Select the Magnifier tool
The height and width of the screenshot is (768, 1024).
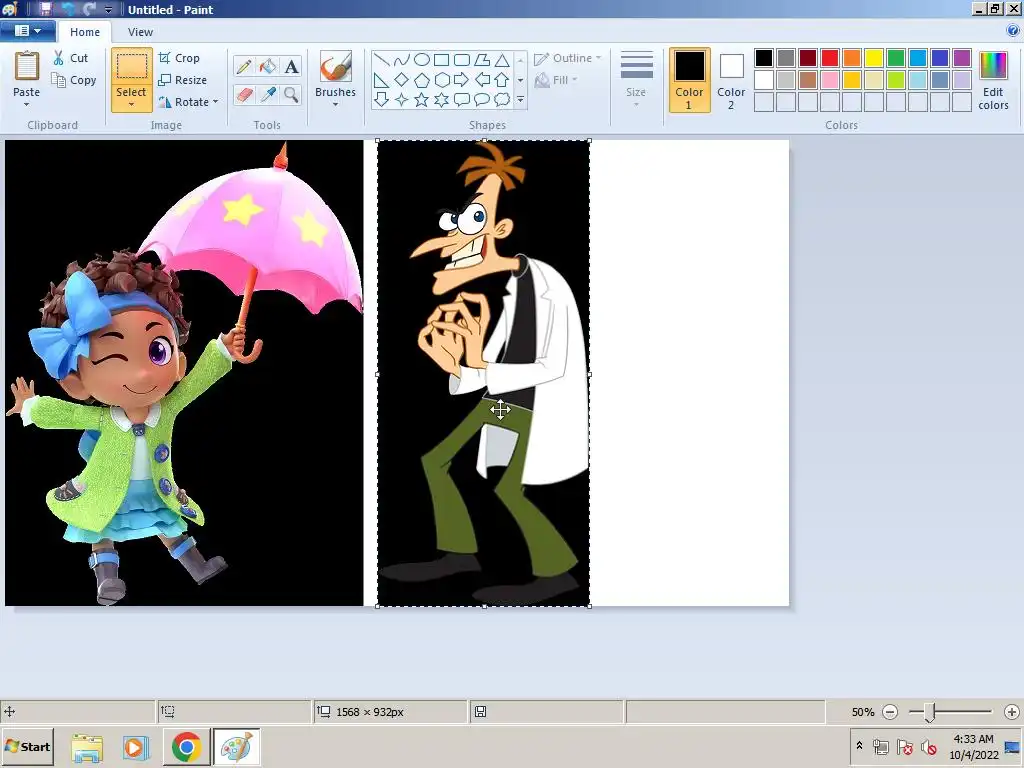291,95
